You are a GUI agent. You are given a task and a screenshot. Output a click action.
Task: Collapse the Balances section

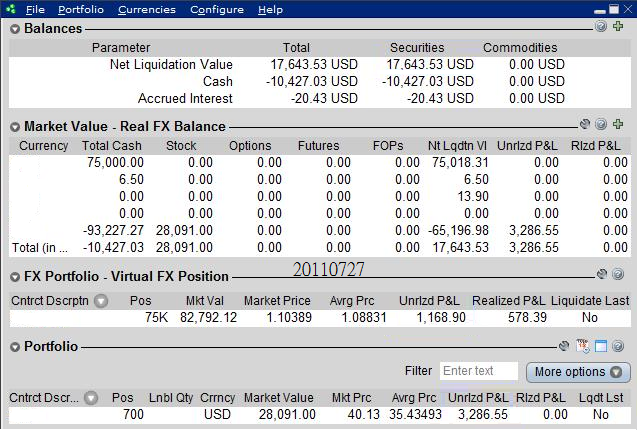coord(15,29)
